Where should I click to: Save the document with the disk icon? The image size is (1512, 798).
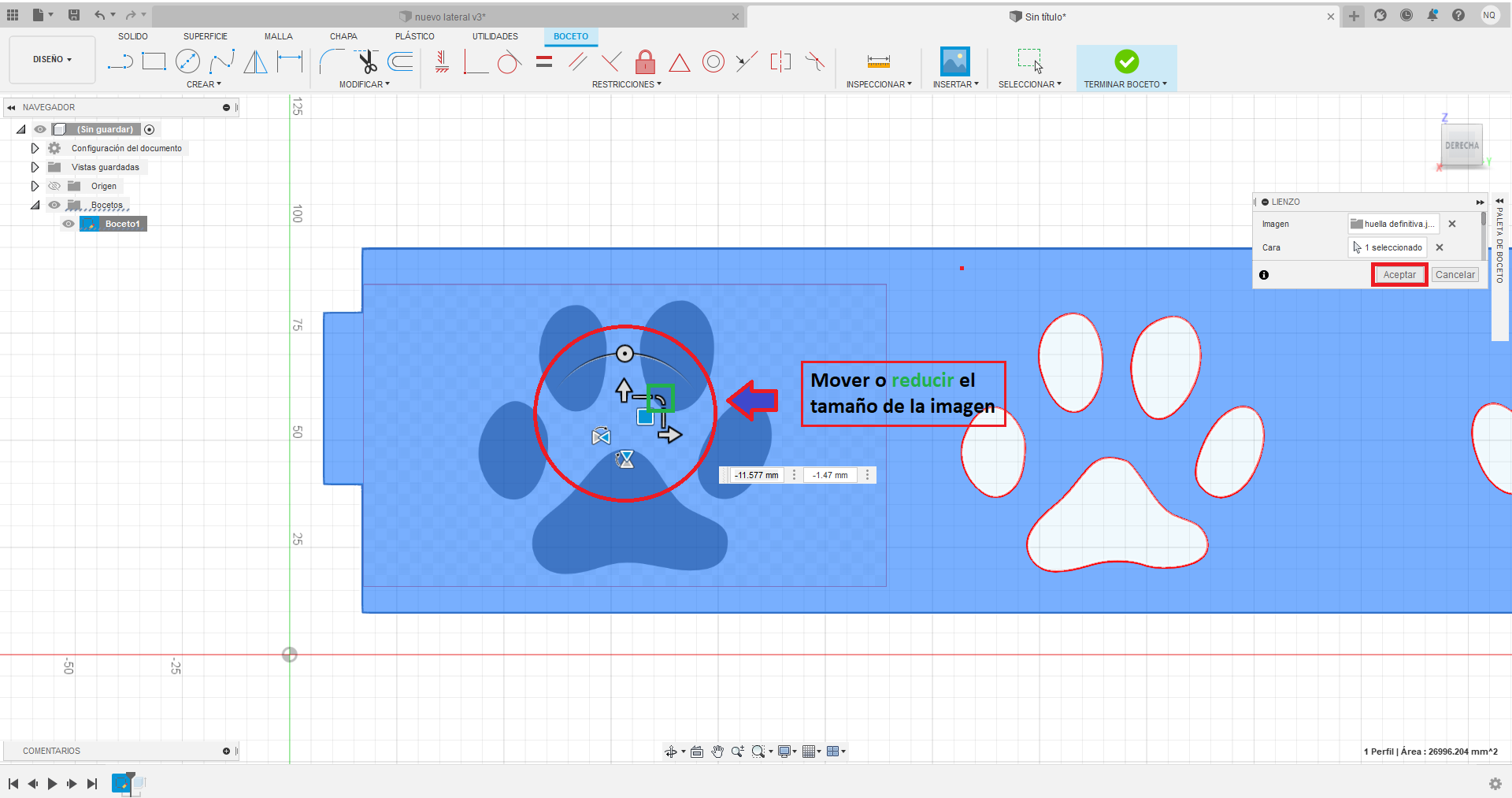point(74,15)
